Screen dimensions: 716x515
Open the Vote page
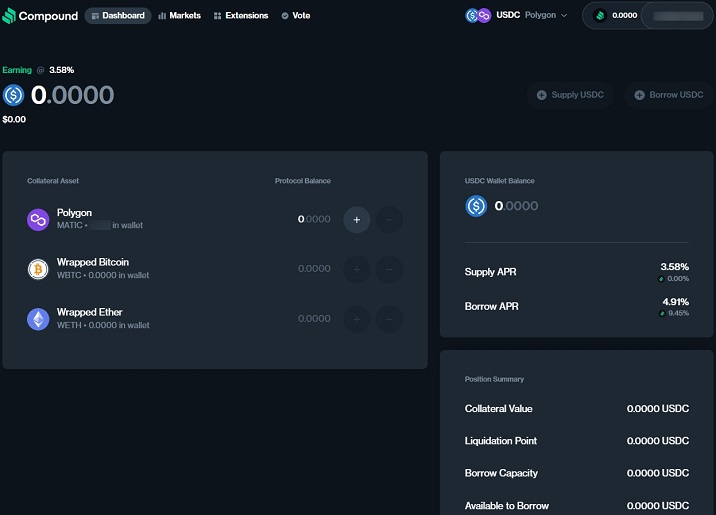(x=296, y=16)
